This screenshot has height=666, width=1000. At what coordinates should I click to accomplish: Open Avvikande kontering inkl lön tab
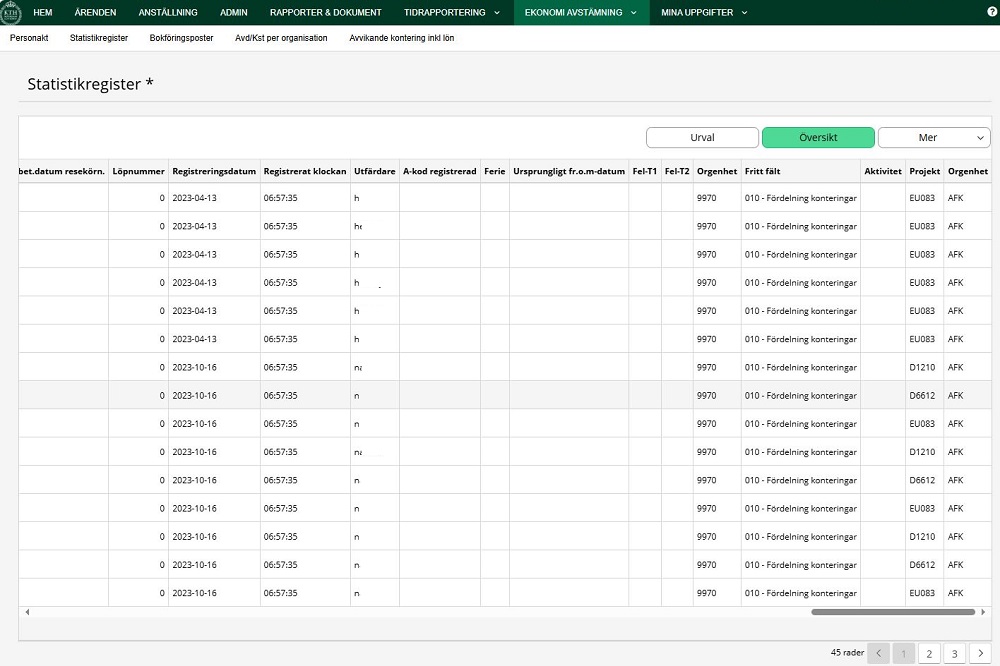click(401, 38)
